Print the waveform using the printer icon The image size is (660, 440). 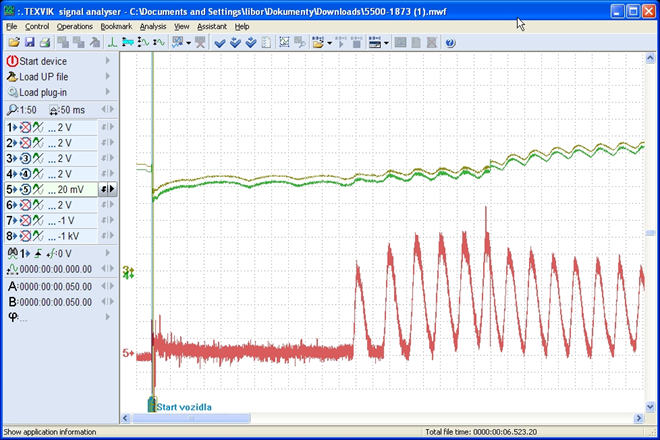(x=45, y=43)
